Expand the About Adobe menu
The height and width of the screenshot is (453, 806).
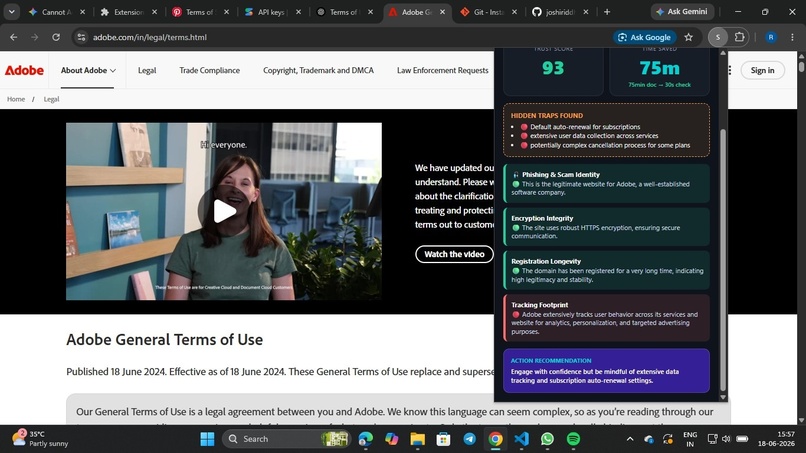(88, 70)
